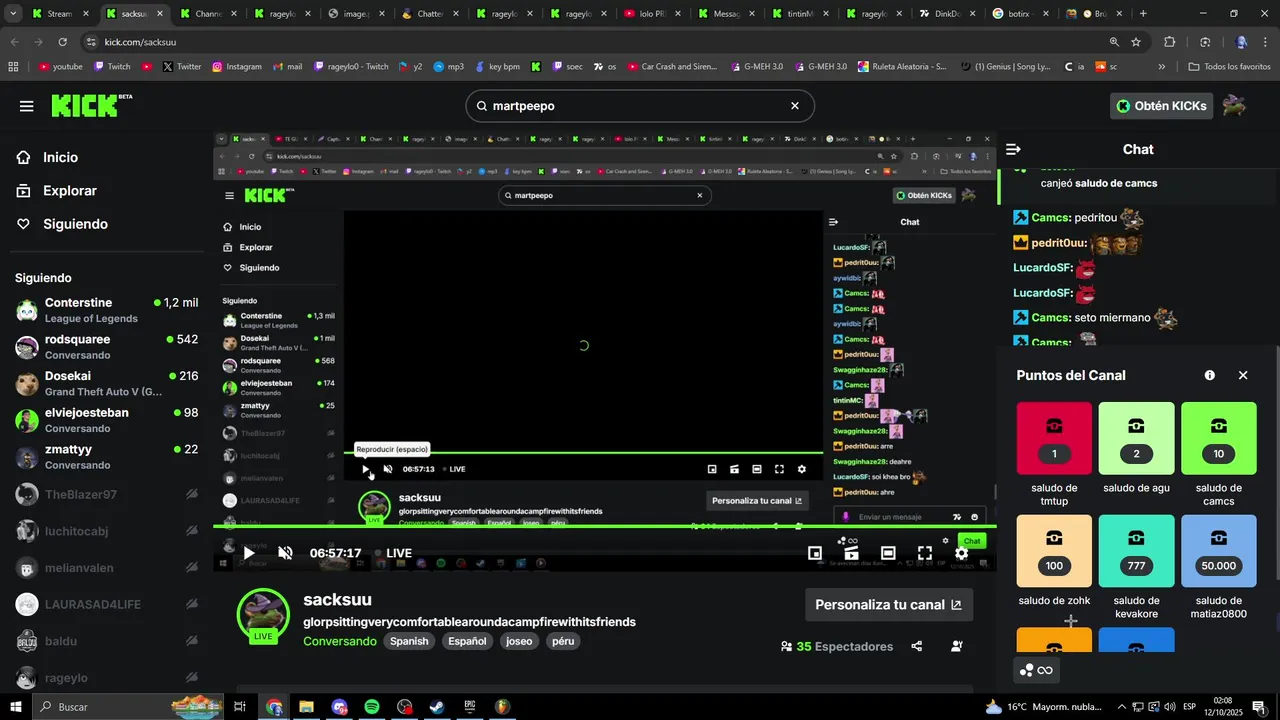
Task: Open offline channel luchitocabj
Action: click(106, 531)
